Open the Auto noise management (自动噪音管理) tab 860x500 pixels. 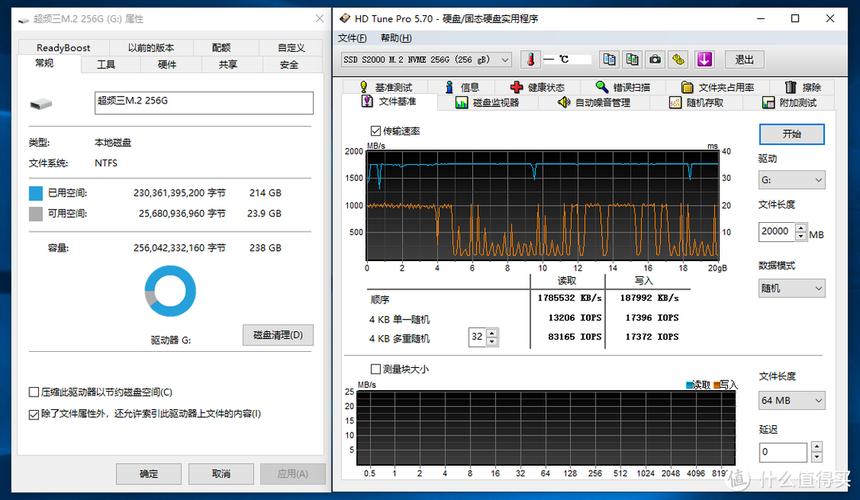(593, 103)
